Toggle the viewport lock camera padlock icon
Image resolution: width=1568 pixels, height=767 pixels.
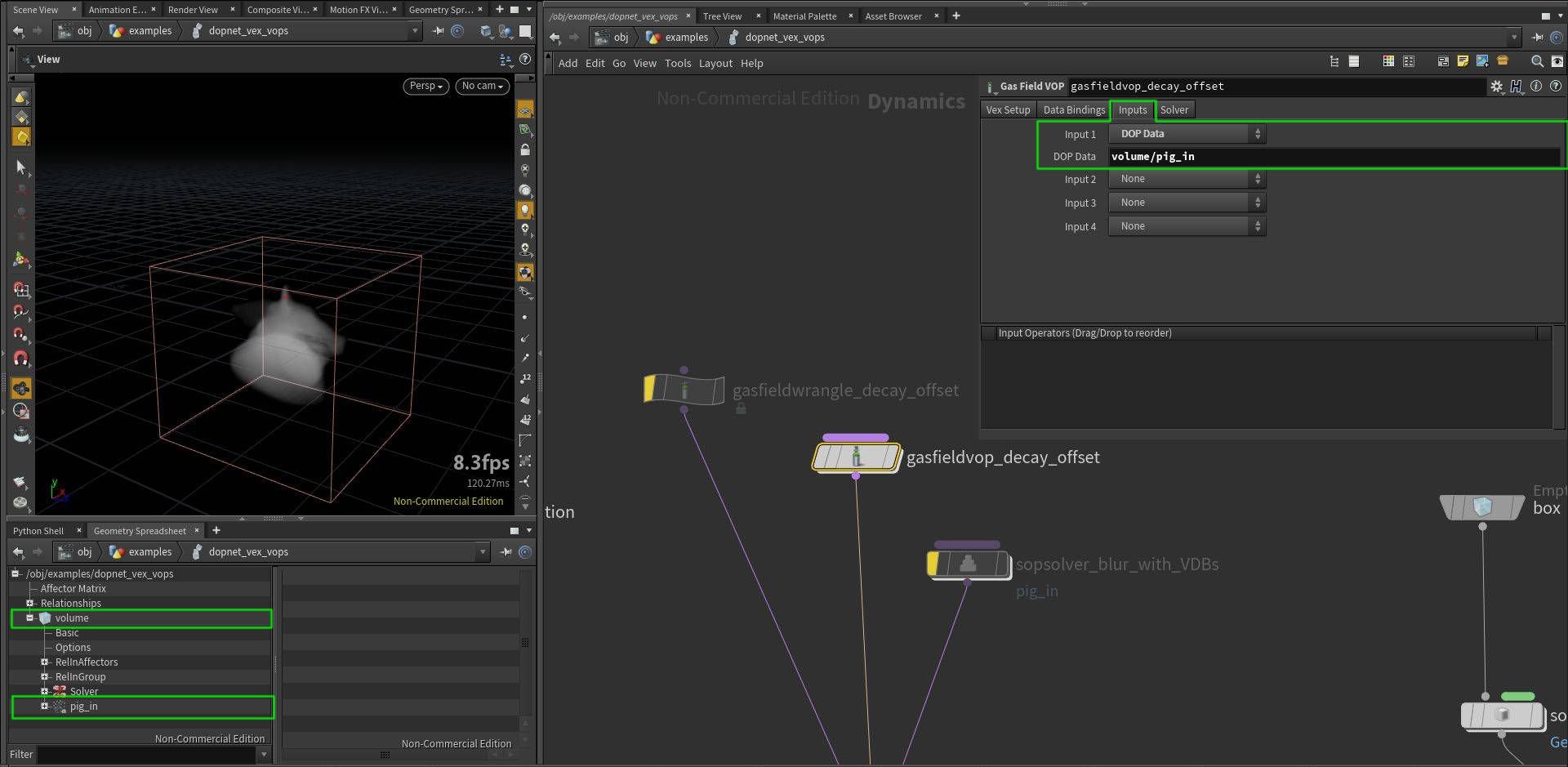coord(525,150)
